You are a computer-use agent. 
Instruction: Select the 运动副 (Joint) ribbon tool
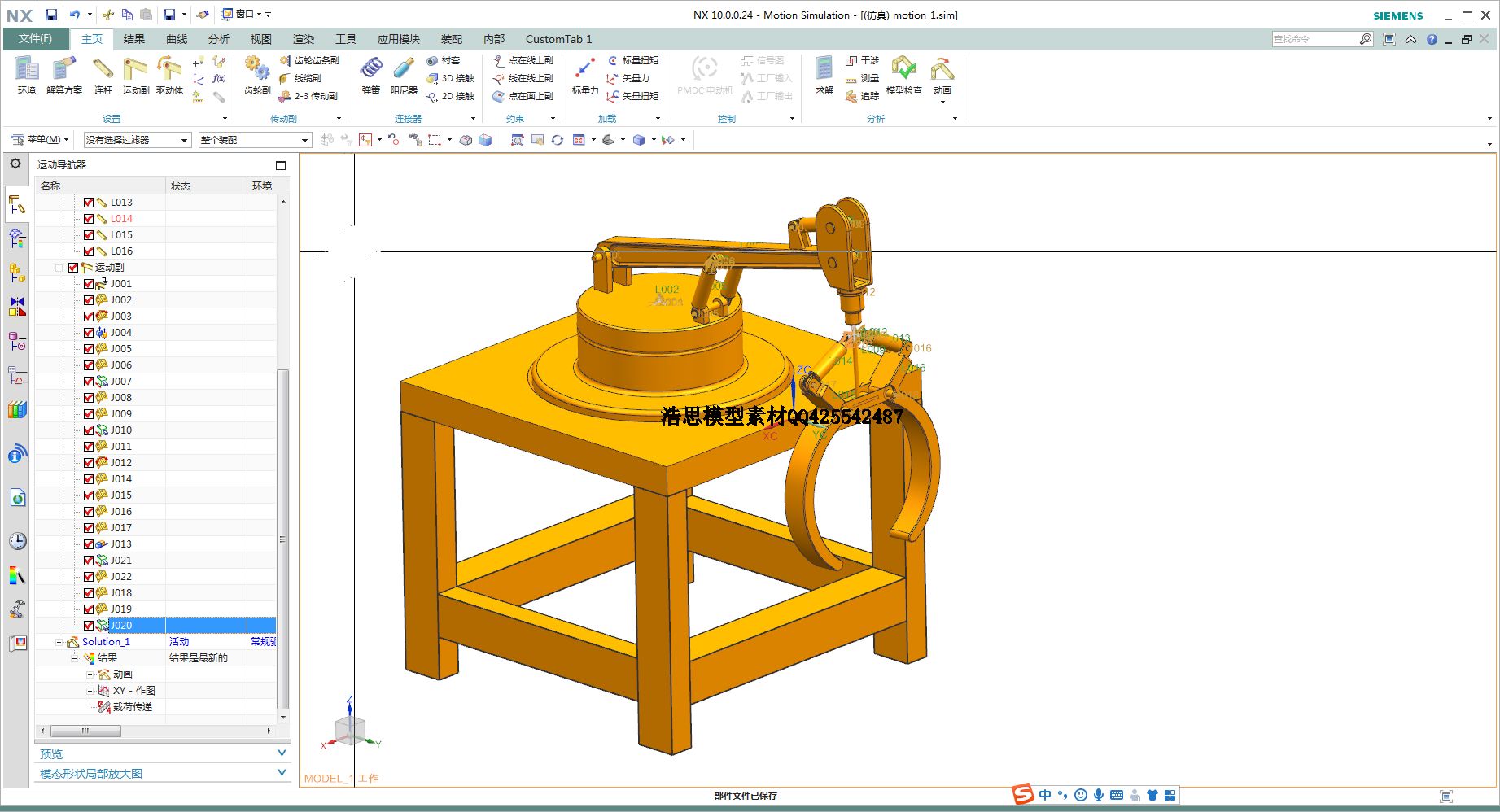135,76
